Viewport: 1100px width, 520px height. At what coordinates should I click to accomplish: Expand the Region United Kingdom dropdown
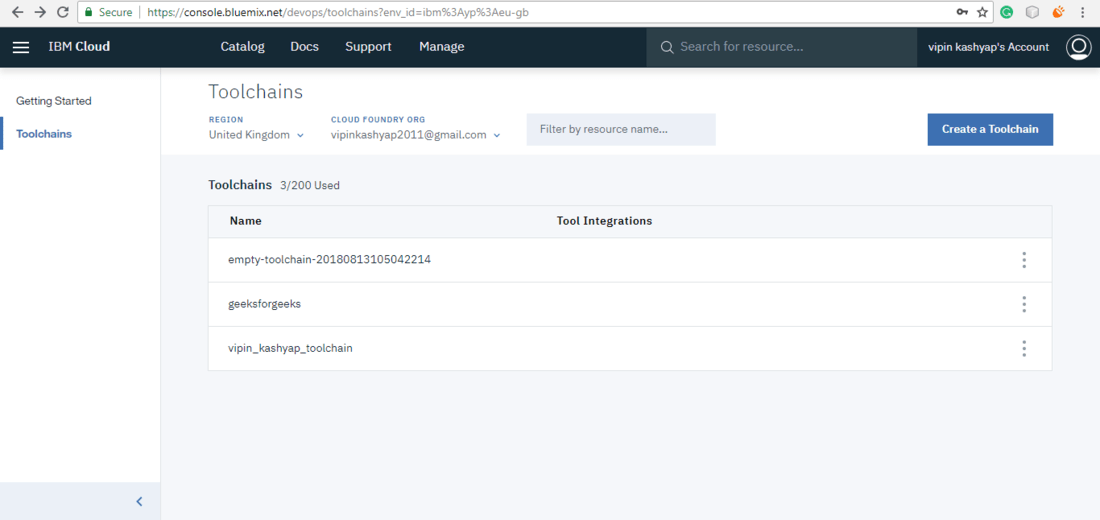coord(256,135)
